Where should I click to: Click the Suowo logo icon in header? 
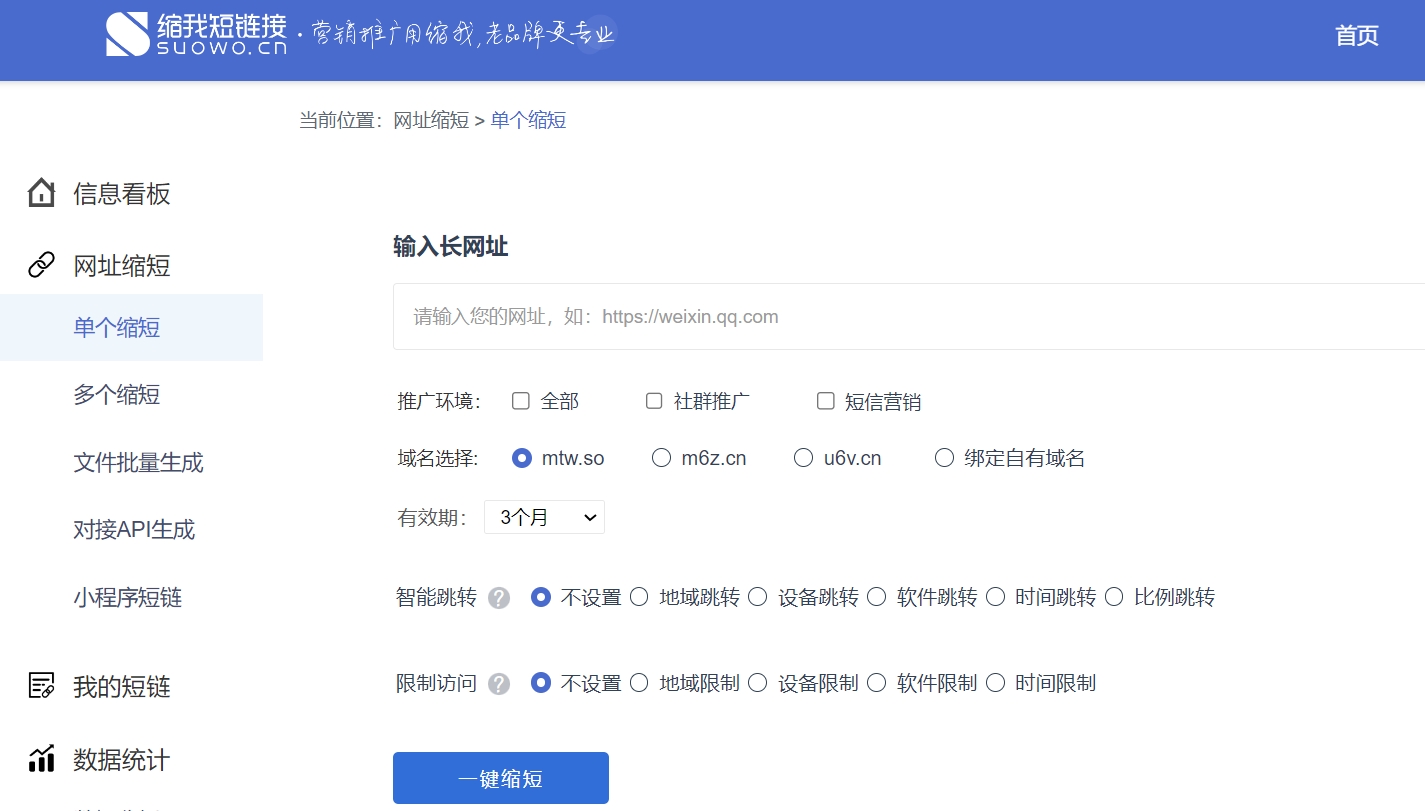(127, 35)
